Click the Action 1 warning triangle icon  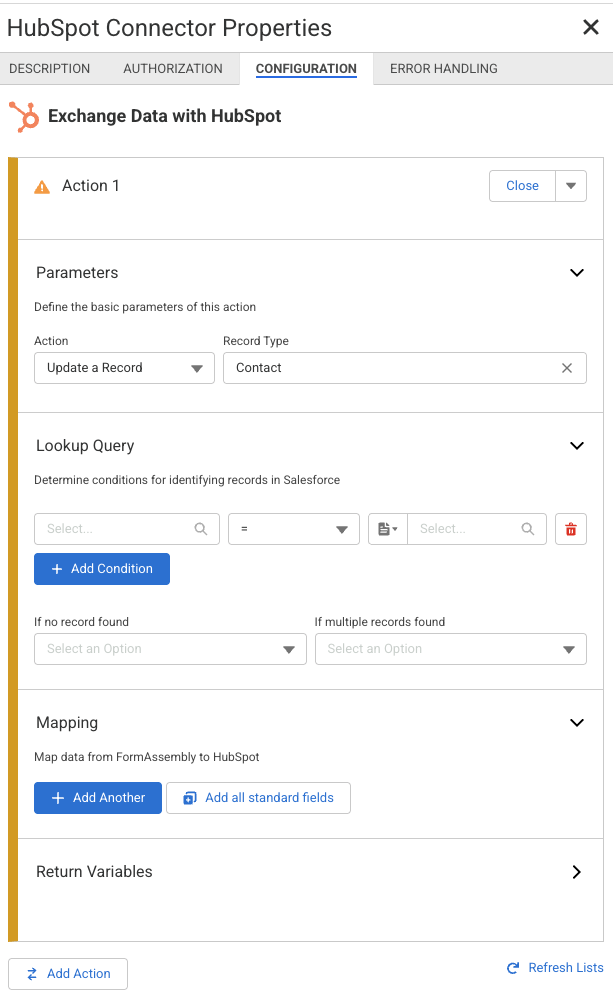pyautogui.click(x=42, y=187)
